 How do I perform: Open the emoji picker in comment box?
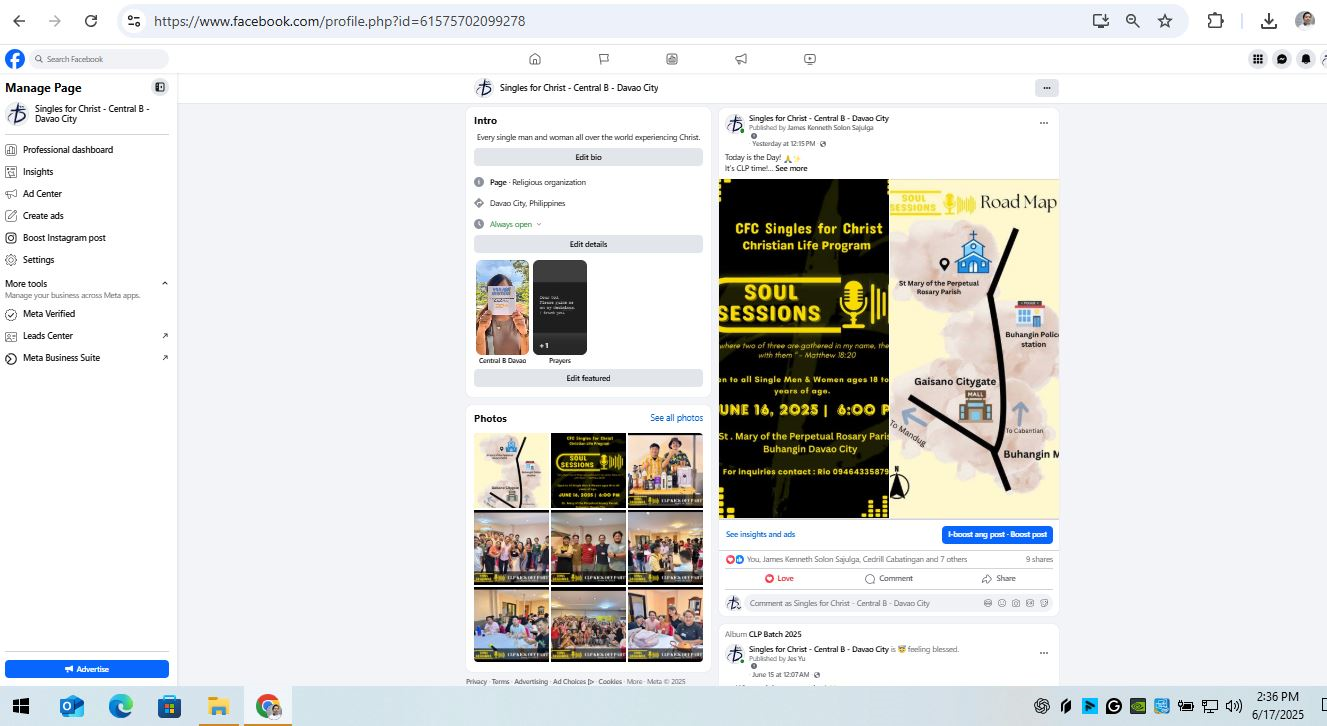[1002, 603]
